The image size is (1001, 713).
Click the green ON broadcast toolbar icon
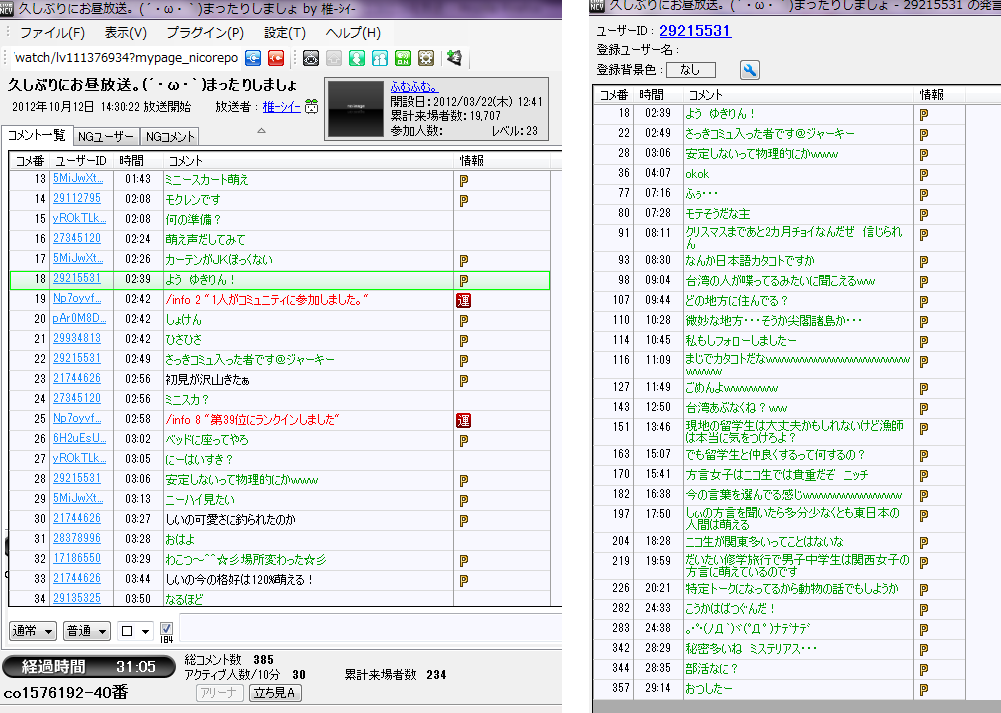tap(403, 58)
